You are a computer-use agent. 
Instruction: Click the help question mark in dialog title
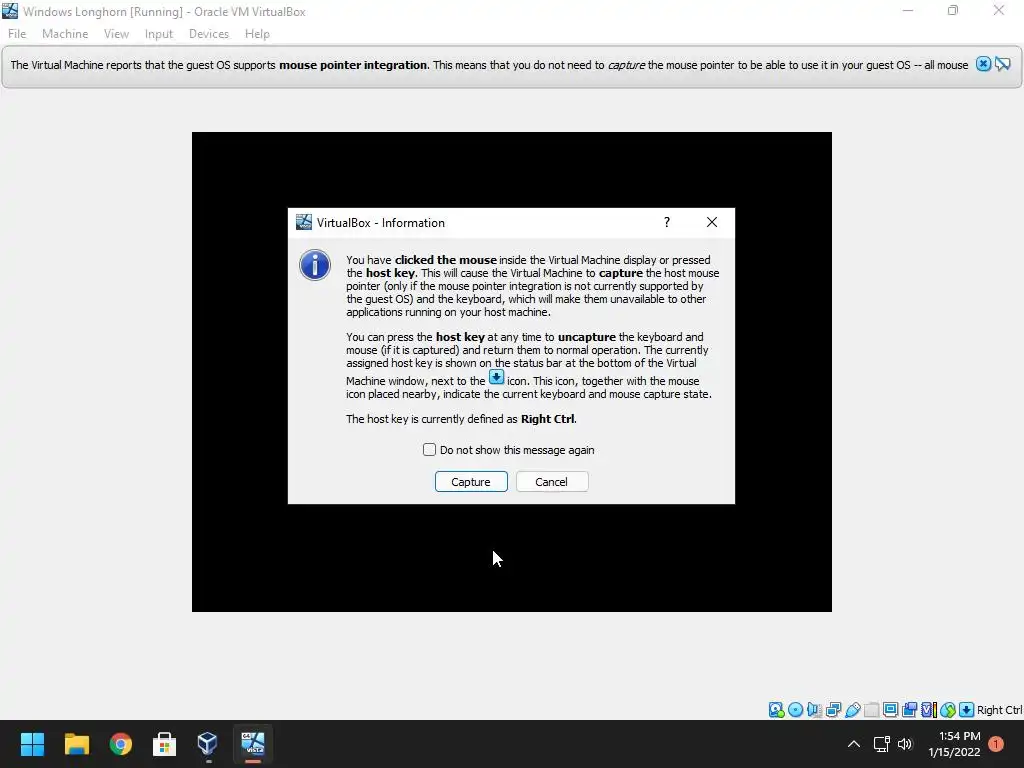(667, 222)
